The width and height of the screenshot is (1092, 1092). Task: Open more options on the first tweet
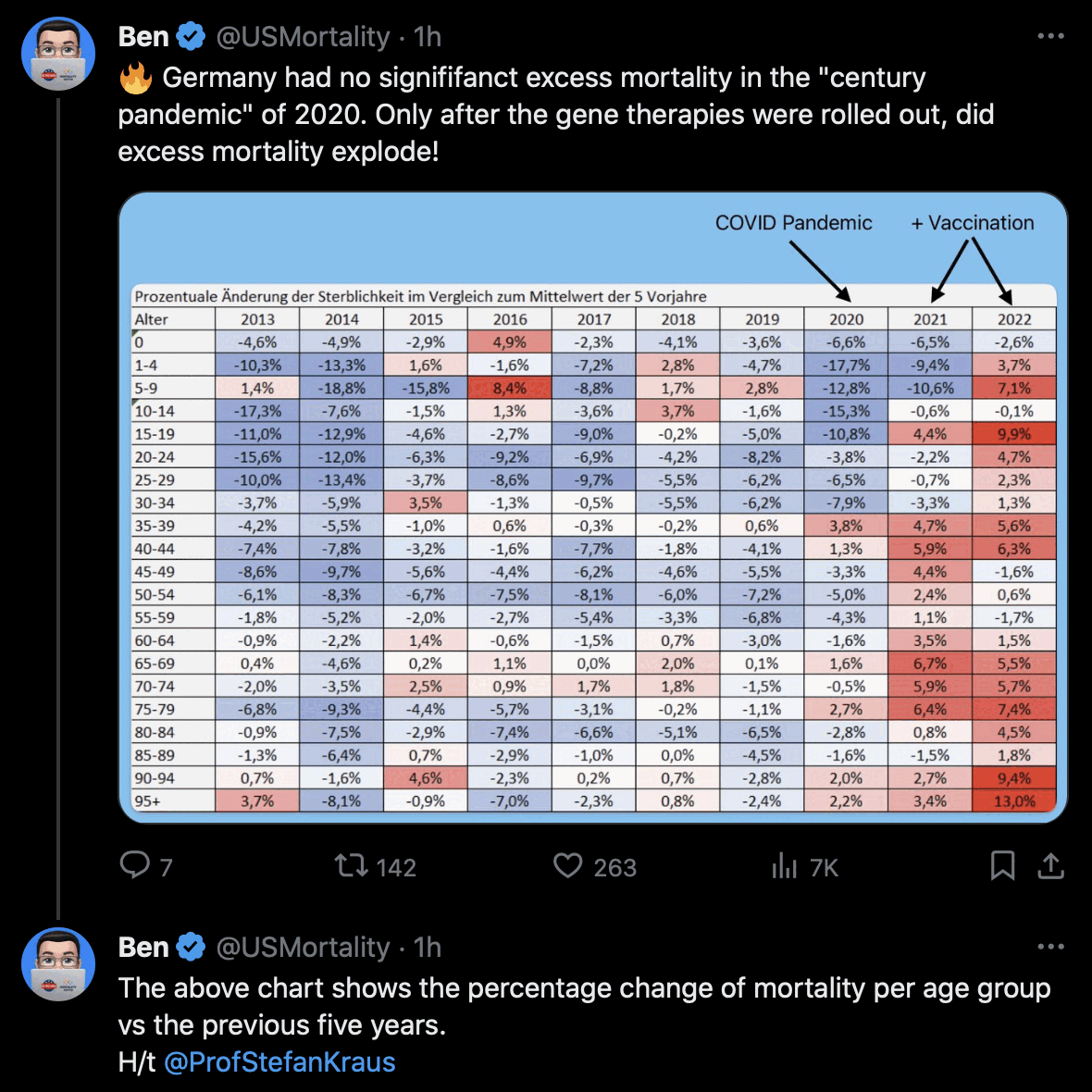click(1050, 36)
